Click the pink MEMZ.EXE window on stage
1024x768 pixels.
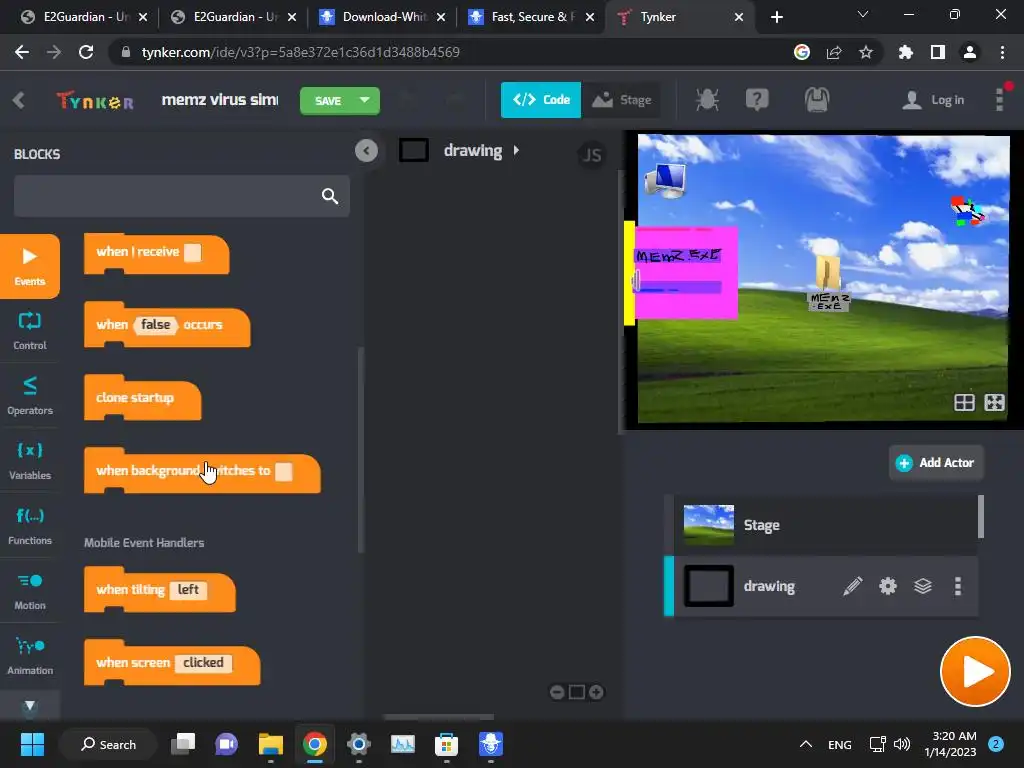685,273
